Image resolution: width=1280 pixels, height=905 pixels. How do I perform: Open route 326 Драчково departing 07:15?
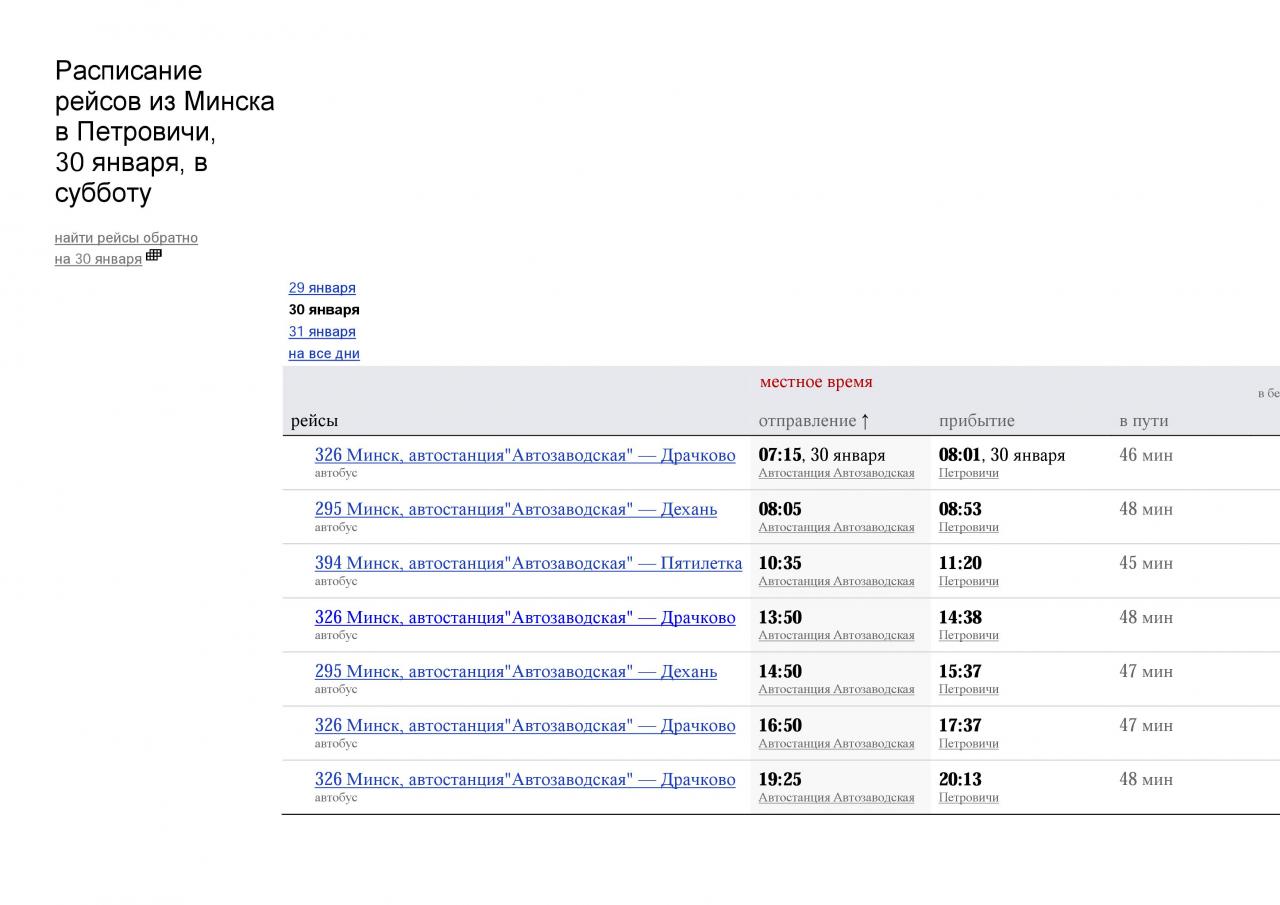pos(525,456)
